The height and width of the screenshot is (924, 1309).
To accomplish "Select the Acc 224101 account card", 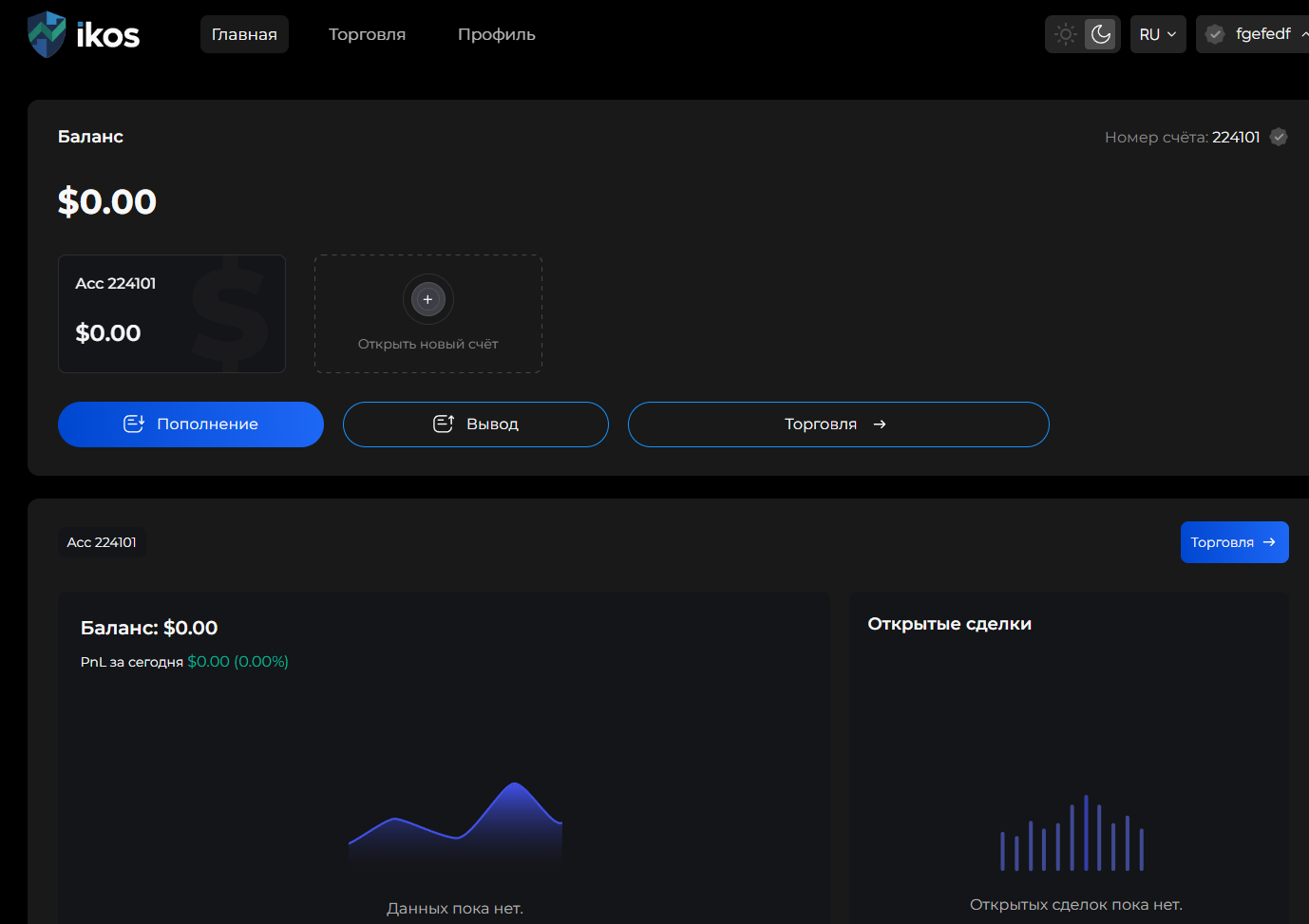I will (x=171, y=313).
